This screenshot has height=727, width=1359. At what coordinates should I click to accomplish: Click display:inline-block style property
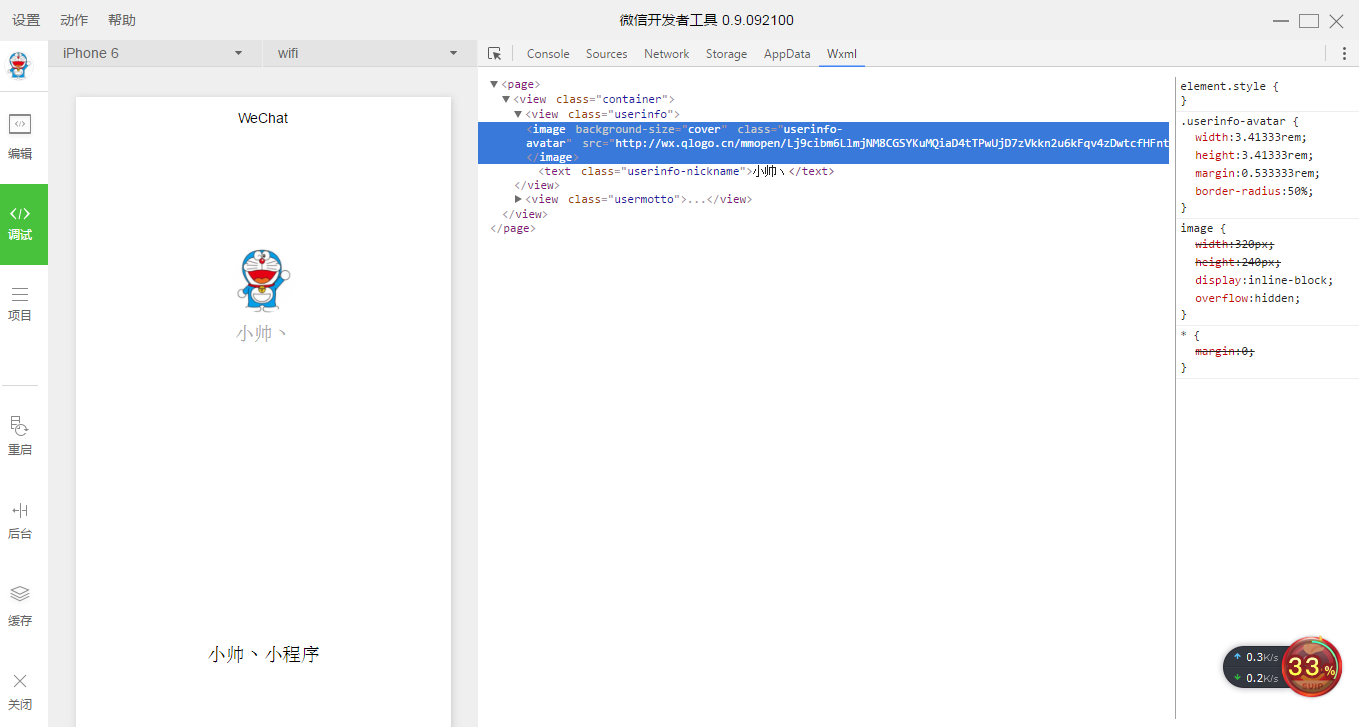[1264, 280]
